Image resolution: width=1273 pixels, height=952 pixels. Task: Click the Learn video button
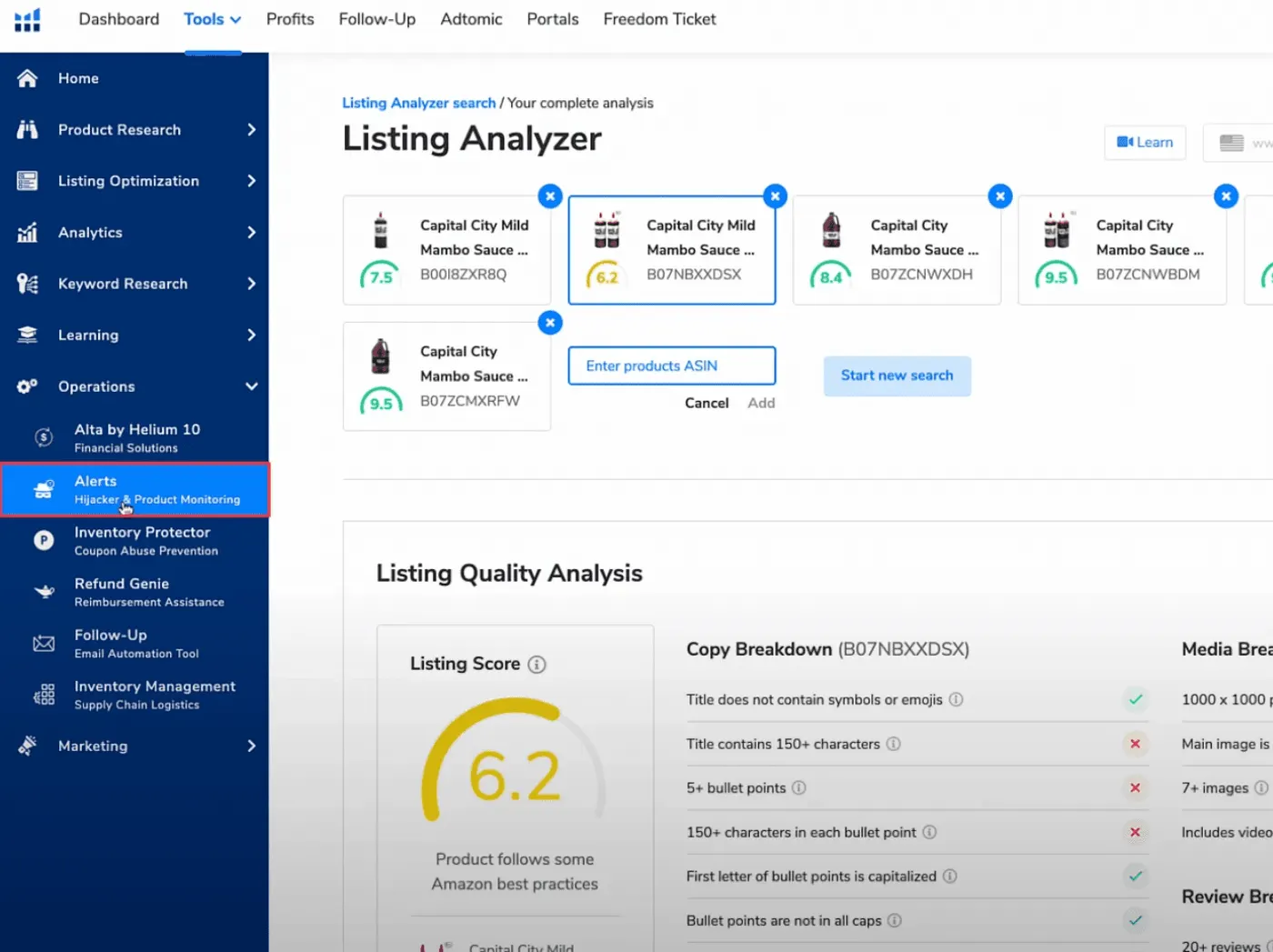pos(1145,143)
